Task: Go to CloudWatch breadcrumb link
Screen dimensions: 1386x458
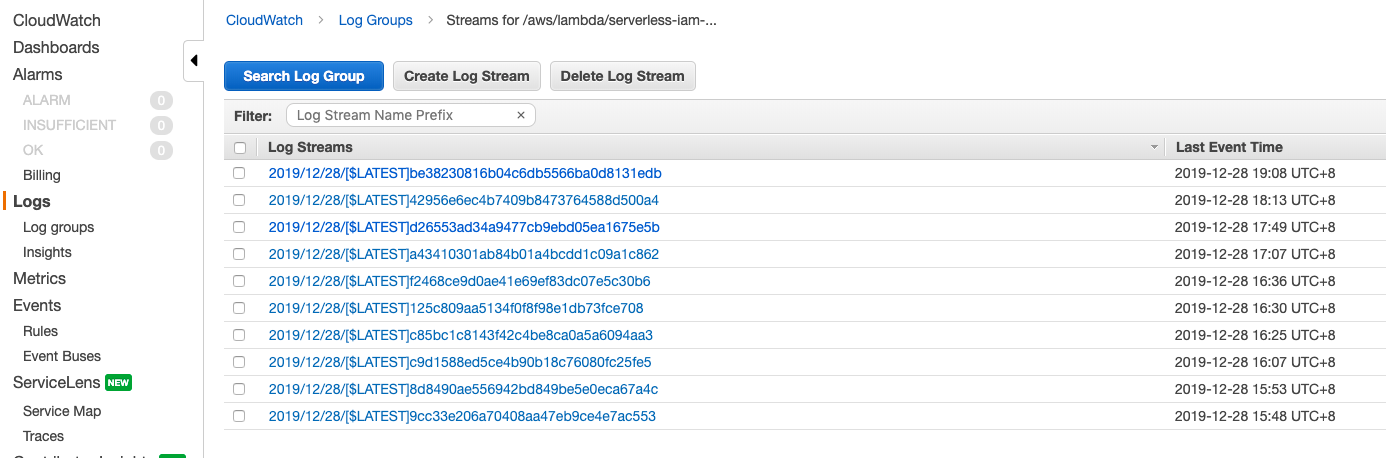Action: (x=264, y=20)
